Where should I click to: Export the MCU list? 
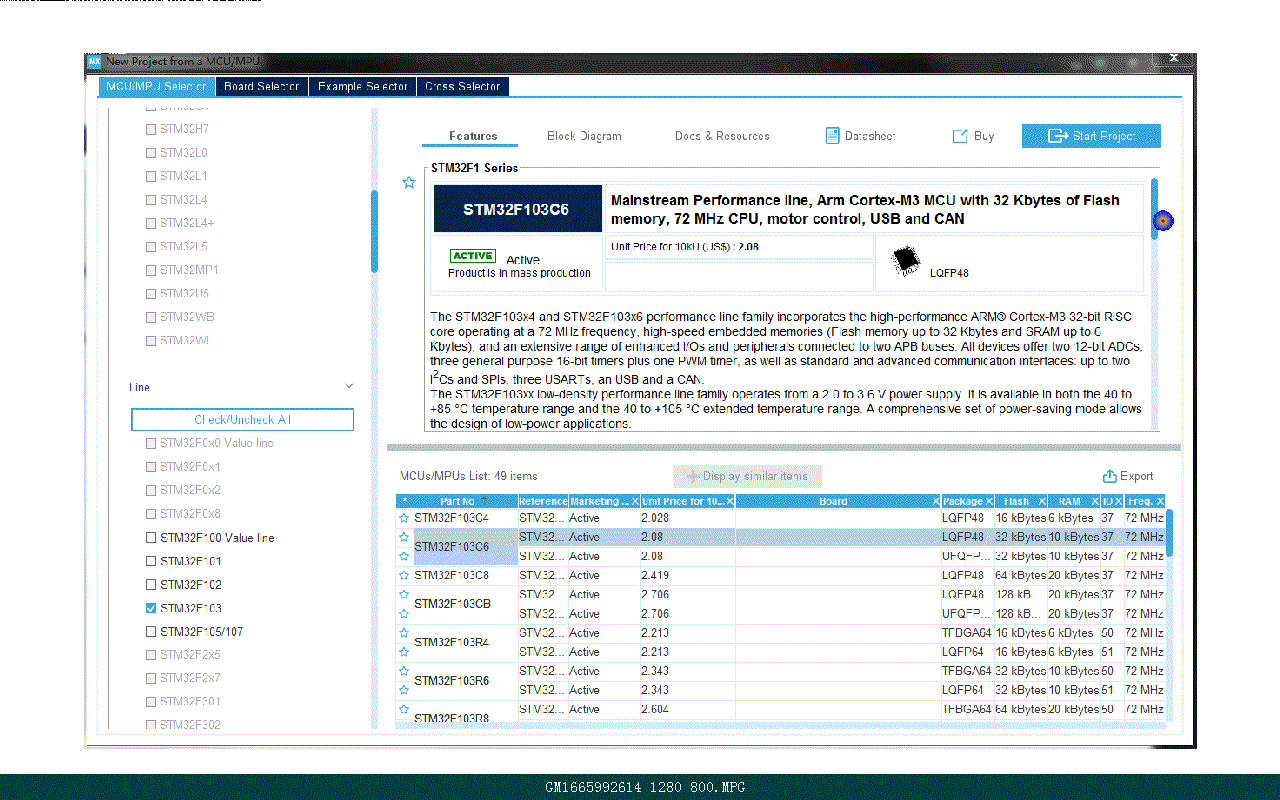tap(1128, 476)
